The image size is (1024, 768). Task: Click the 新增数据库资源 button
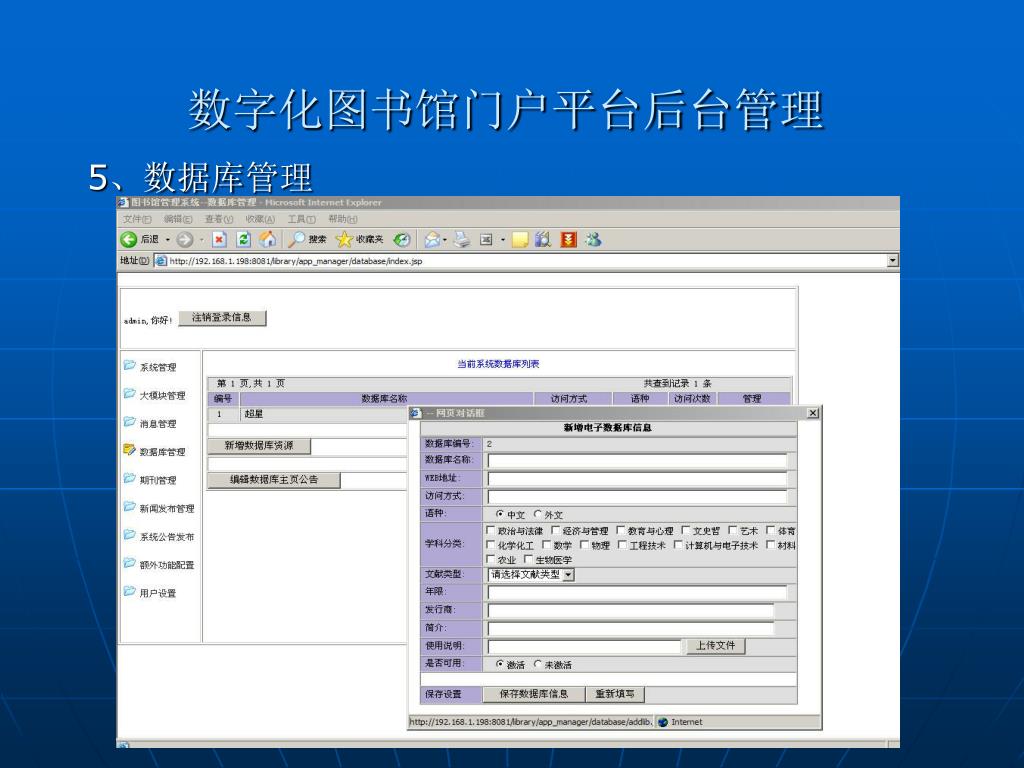pos(259,445)
